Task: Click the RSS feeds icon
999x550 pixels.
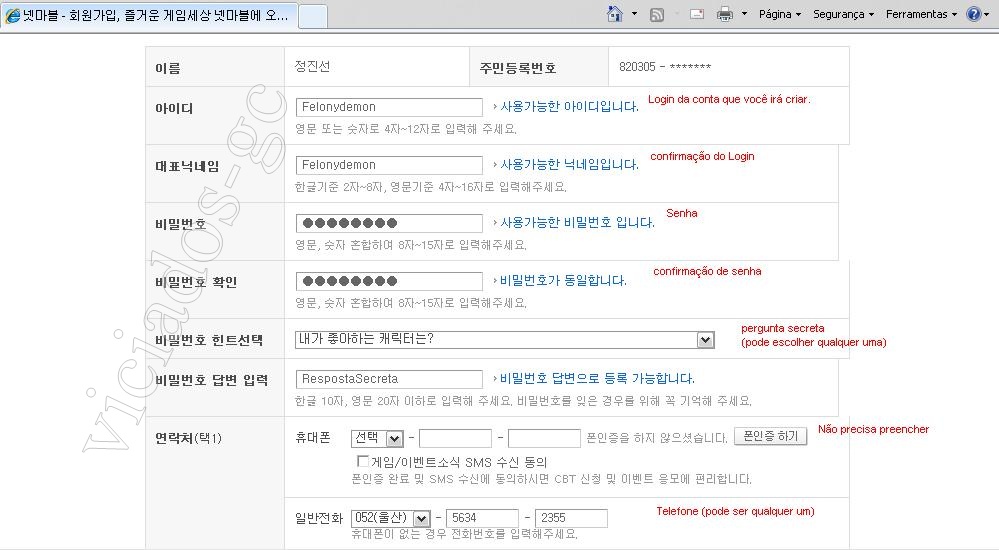Action: click(x=656, y=14)
